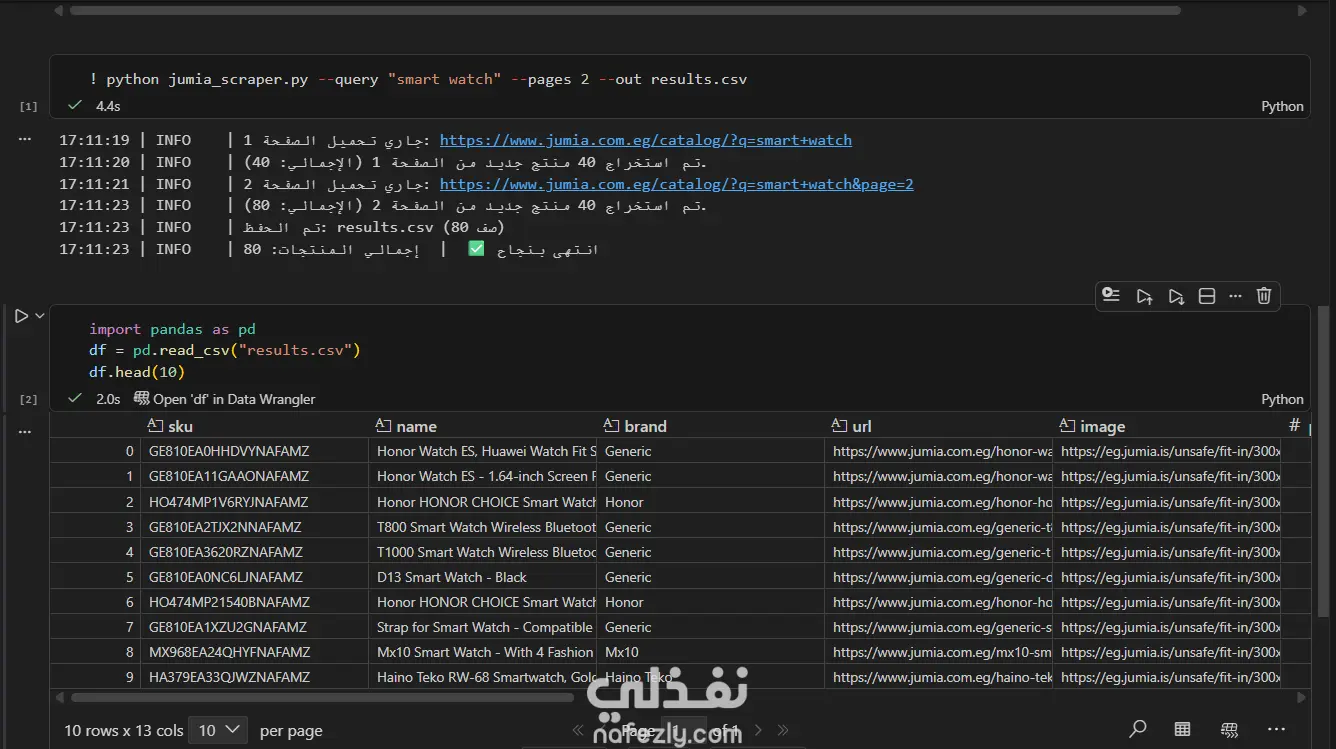This screenshot has height=749, width=1336.
Task: Select sku cell GE810EA0HHDVYNAFAMZ
Action: [254, 451]
